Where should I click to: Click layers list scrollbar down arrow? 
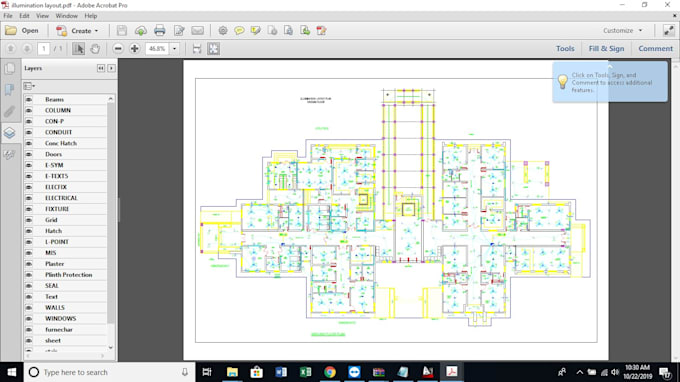pos(111,347)
